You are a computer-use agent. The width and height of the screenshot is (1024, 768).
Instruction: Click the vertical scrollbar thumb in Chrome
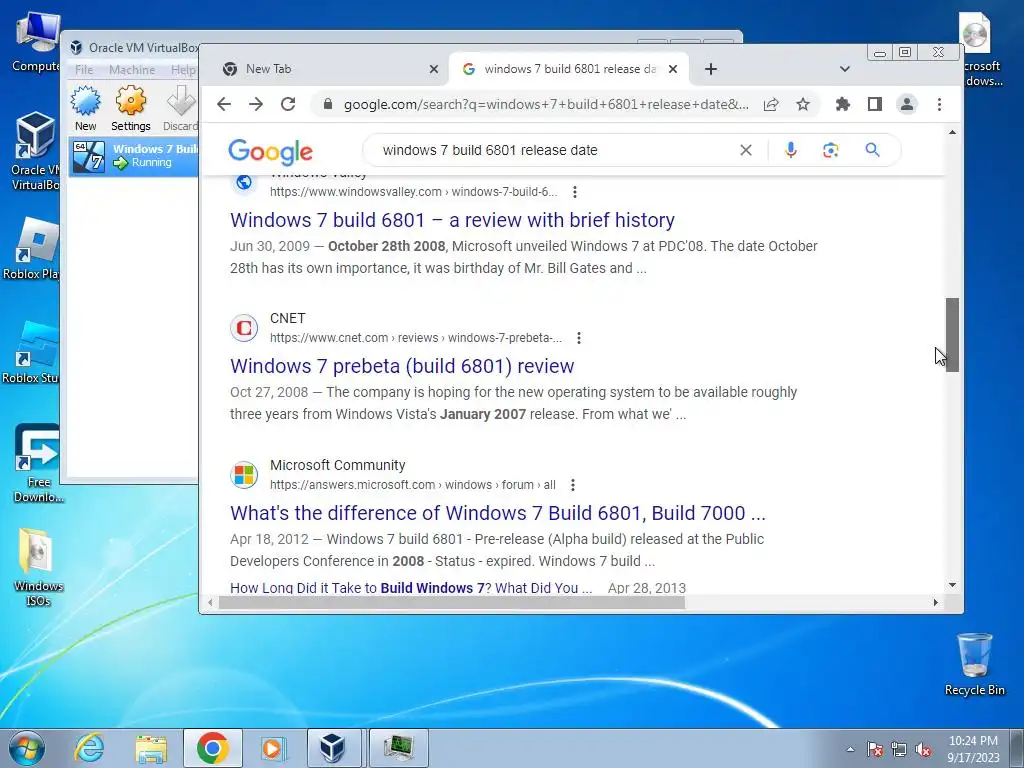tap(952, 335)
